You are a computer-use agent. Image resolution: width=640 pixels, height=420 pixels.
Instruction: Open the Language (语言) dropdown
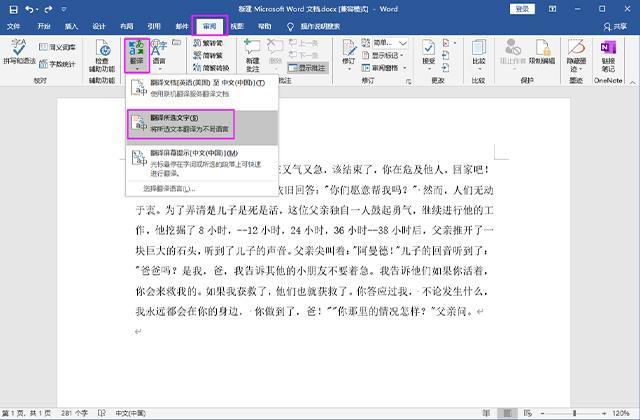(x=159, y=54)
